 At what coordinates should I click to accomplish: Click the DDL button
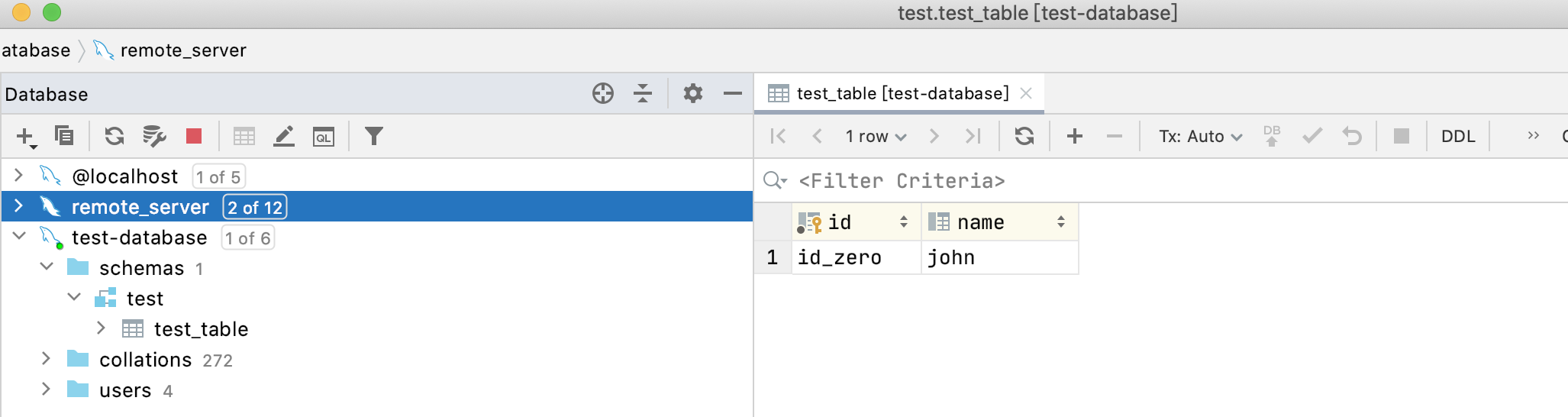pos(1457,136)
